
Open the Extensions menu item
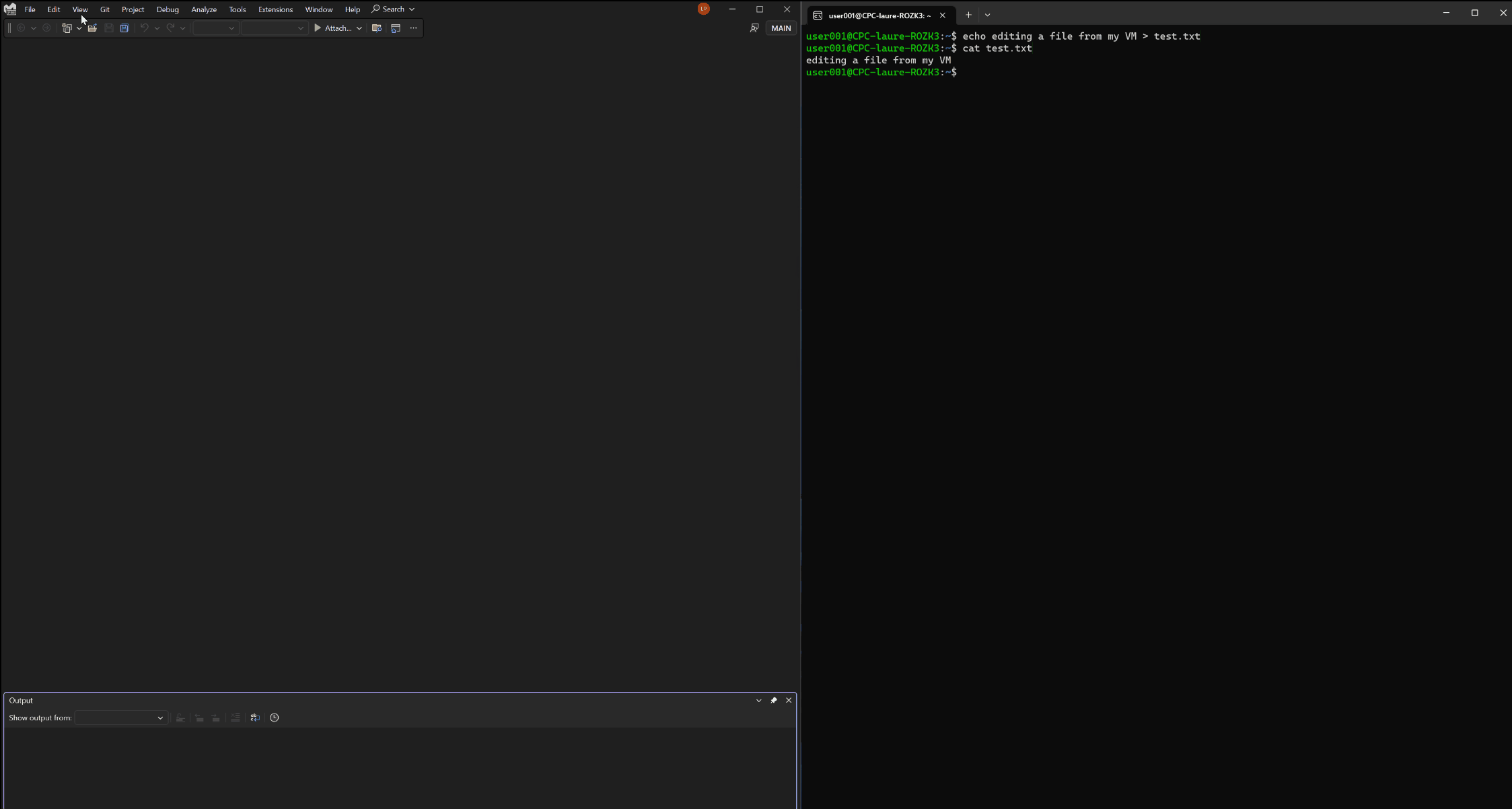click(275, 9)
